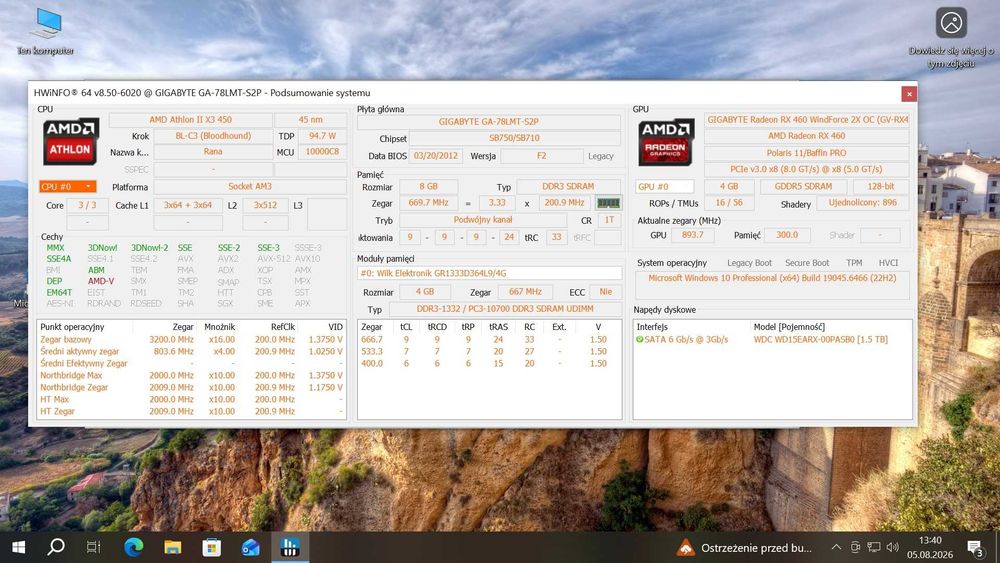
Task: Launch Microsoft Edge from the taskbar
Action: [x=133, y=547]
